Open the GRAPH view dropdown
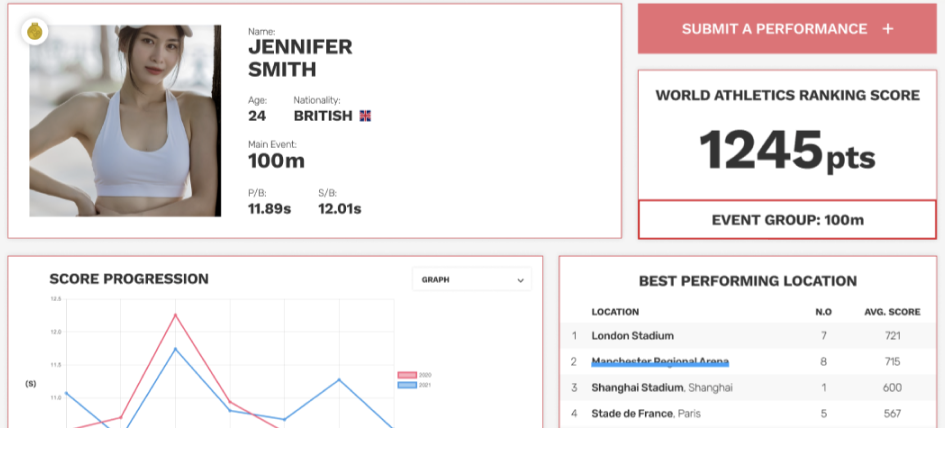The width and height of the screenshot is (945, 454). point(473,280)
